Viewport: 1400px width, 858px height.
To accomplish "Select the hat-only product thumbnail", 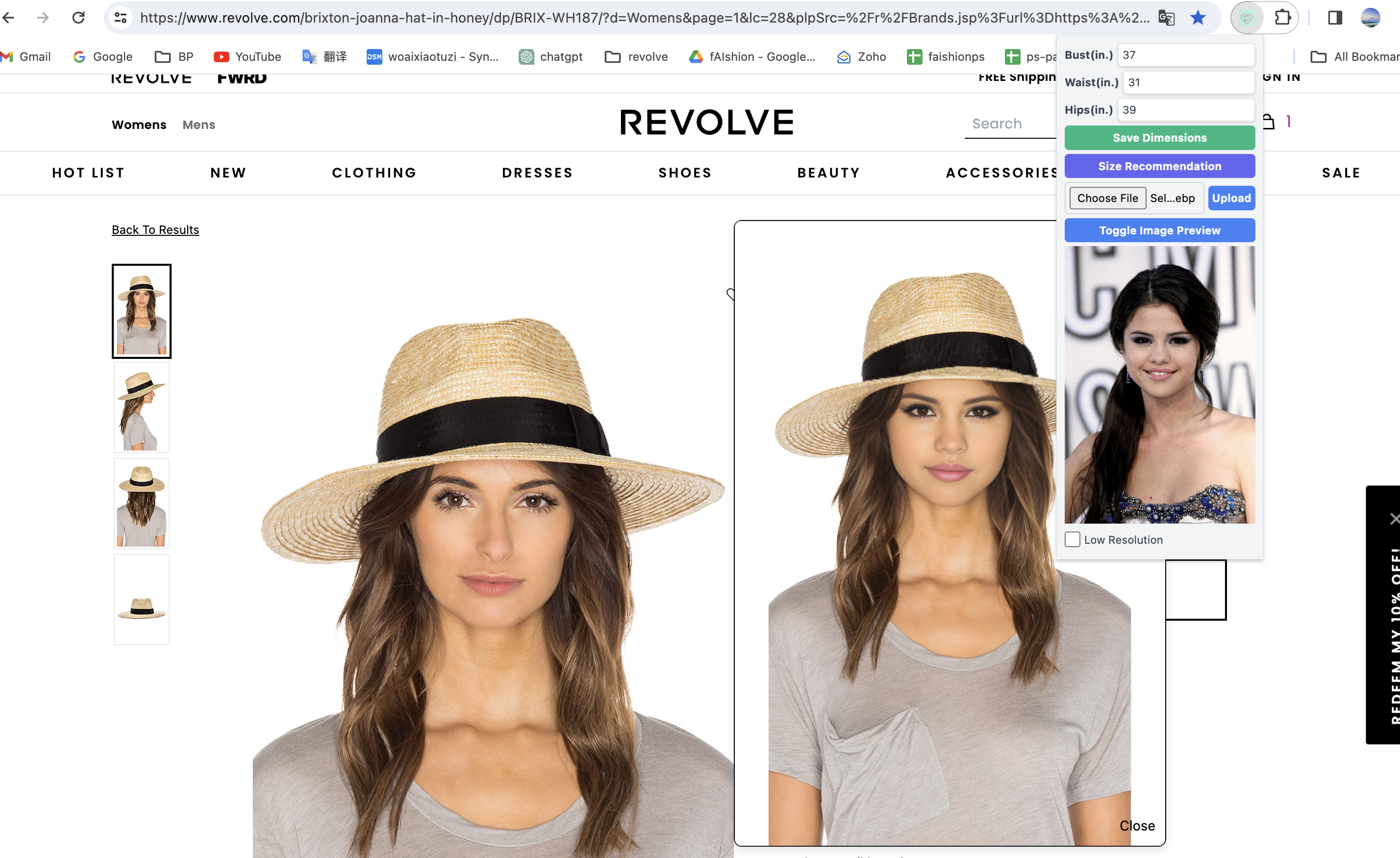I will 142,600.
